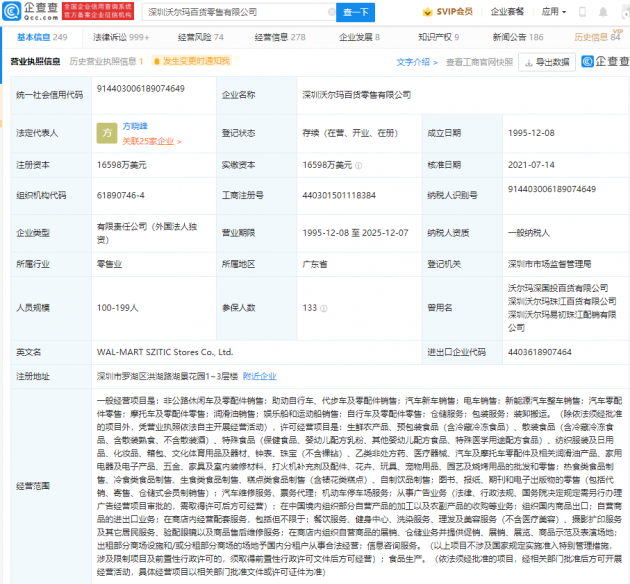Select the unified social credit code value in its table cell
630x584 pixels.
141,89
